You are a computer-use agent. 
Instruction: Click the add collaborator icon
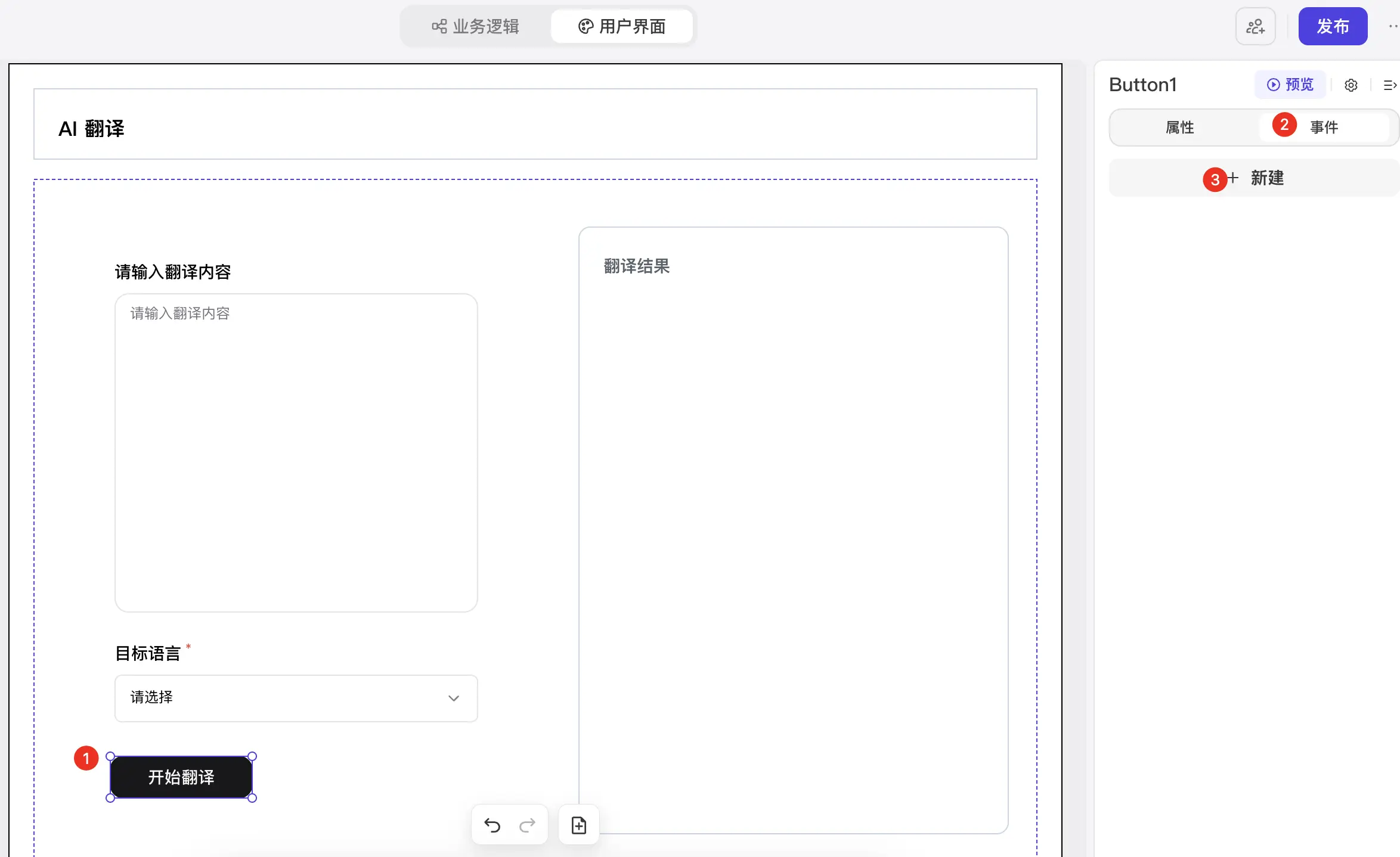point(1255,26)
